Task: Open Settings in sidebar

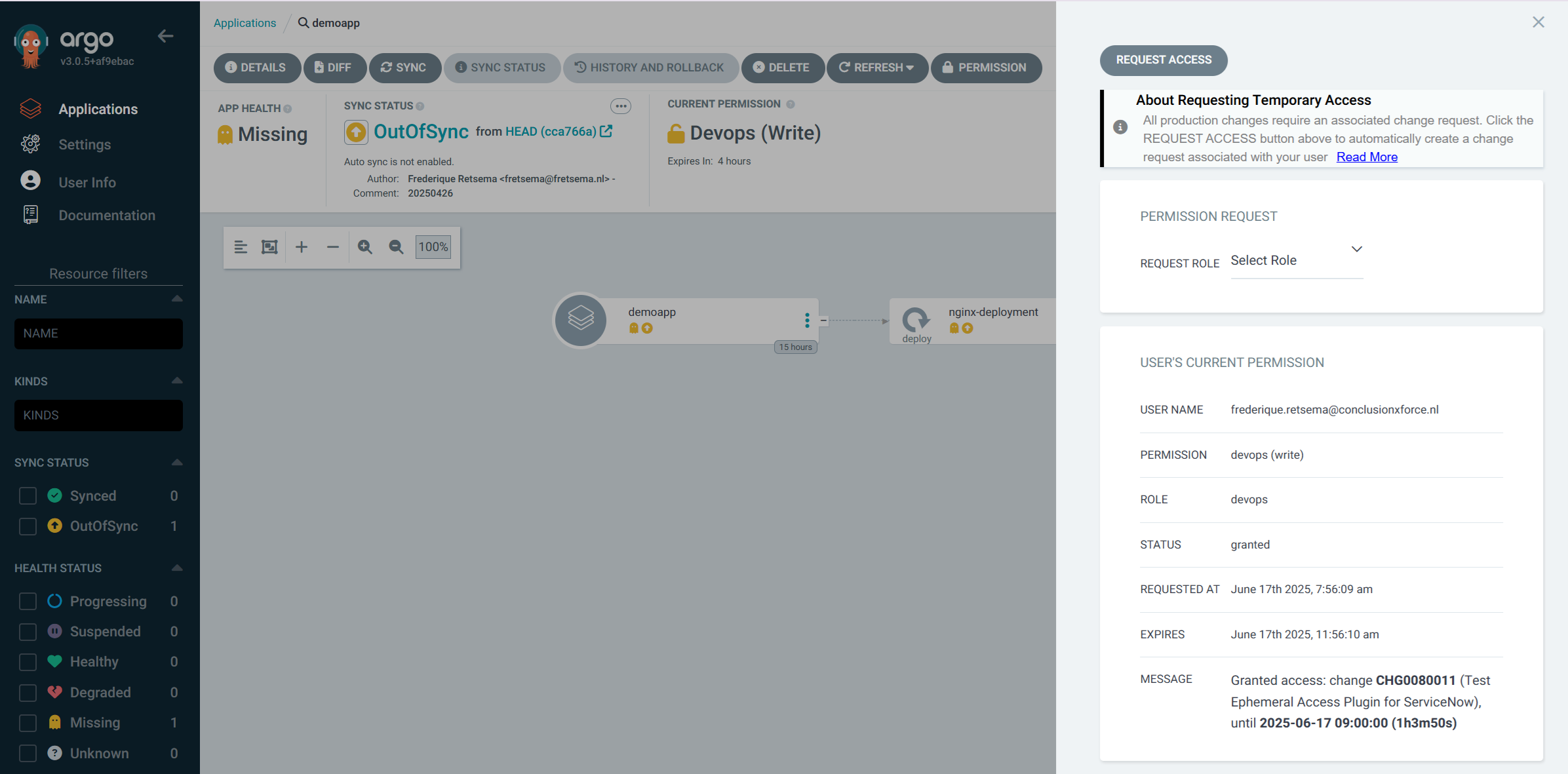Action: tap(85, 144)
